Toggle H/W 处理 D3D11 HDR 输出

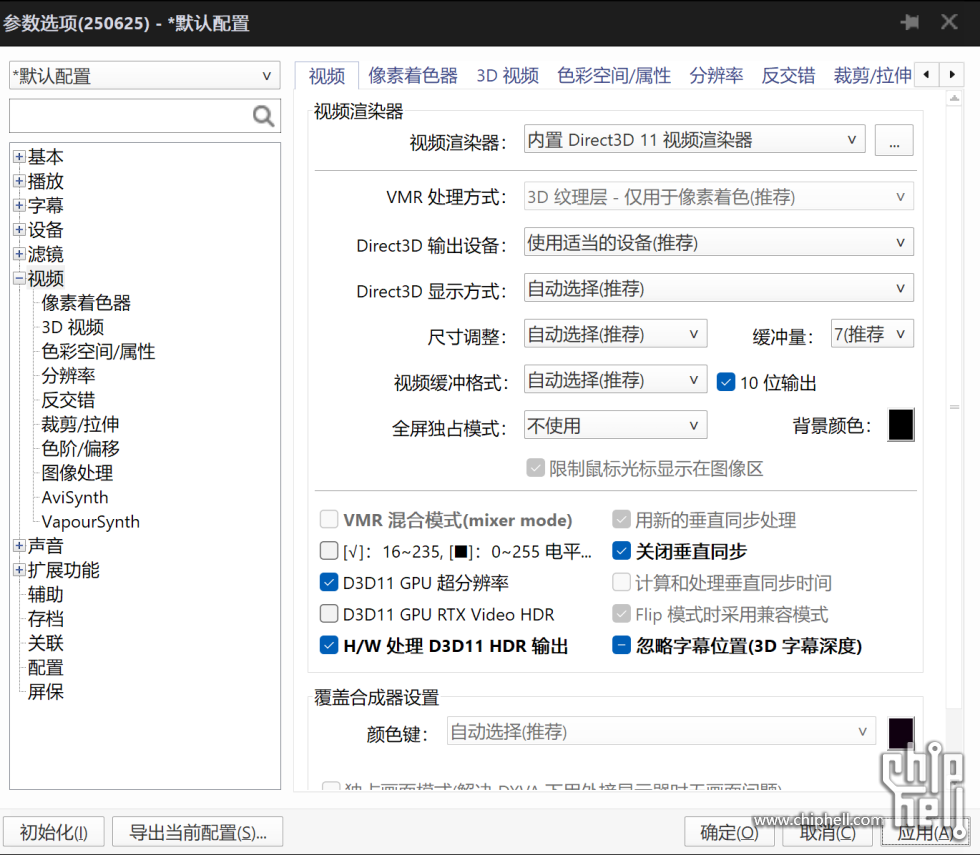pos(329,645)
